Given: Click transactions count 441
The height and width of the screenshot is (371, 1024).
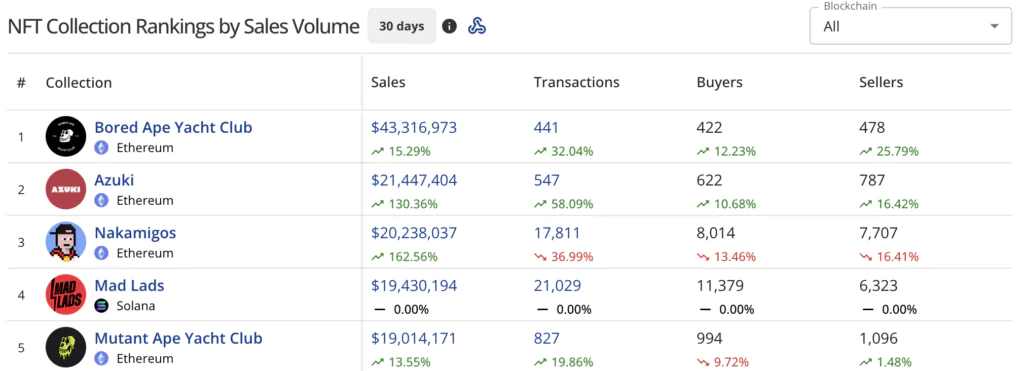Looking at the screenshot, I should click(x=546, y=127).
